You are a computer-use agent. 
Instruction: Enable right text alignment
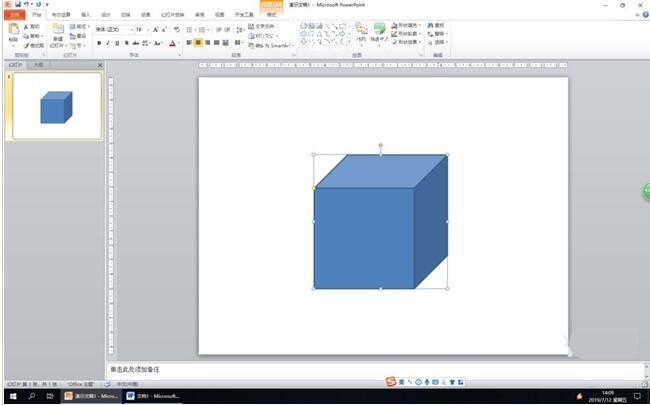point(207,43)
